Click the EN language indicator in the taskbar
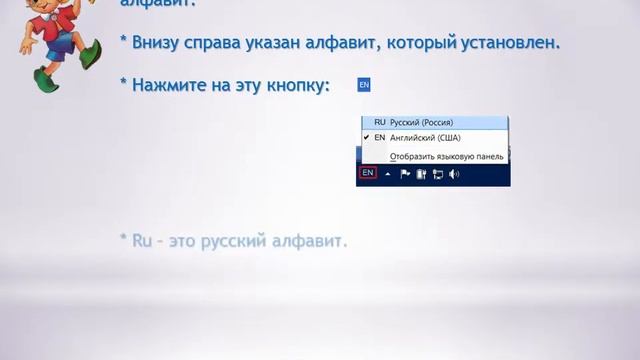This screenshot has width=640, height=360. (x=368, y=173)
